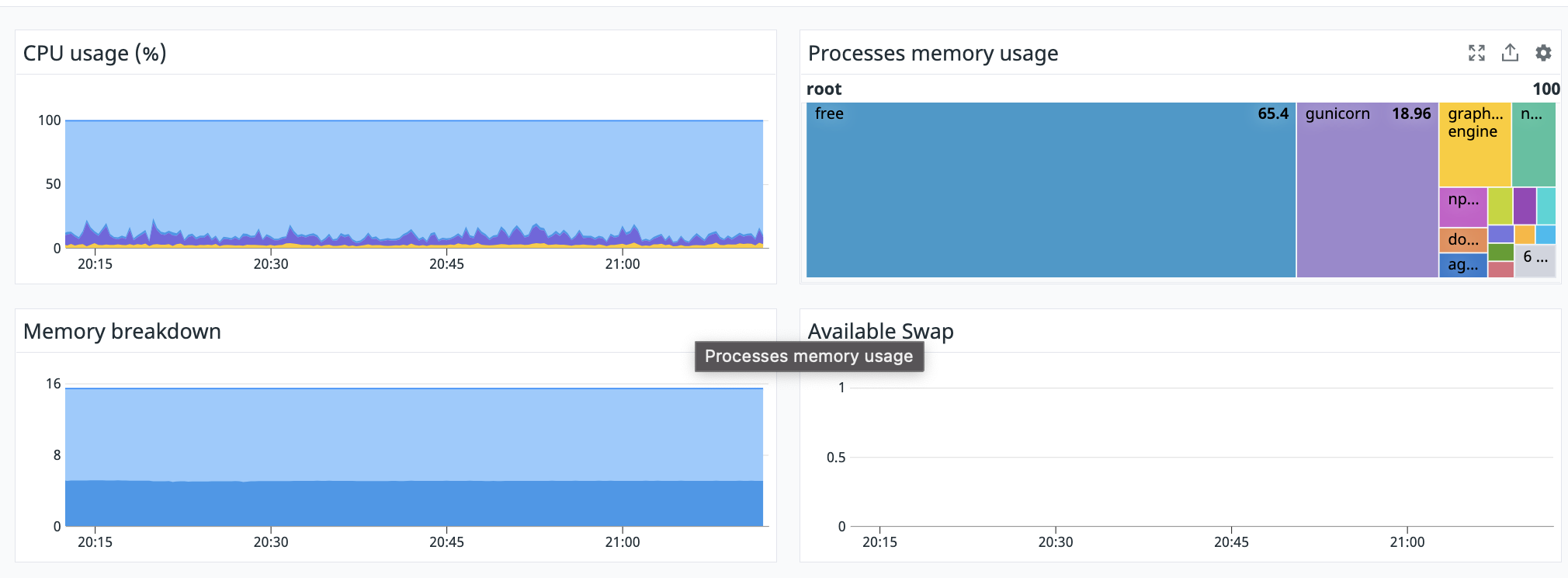Click the Available Swap widget title
1568x578 pixels.
[x=880, y=331]
